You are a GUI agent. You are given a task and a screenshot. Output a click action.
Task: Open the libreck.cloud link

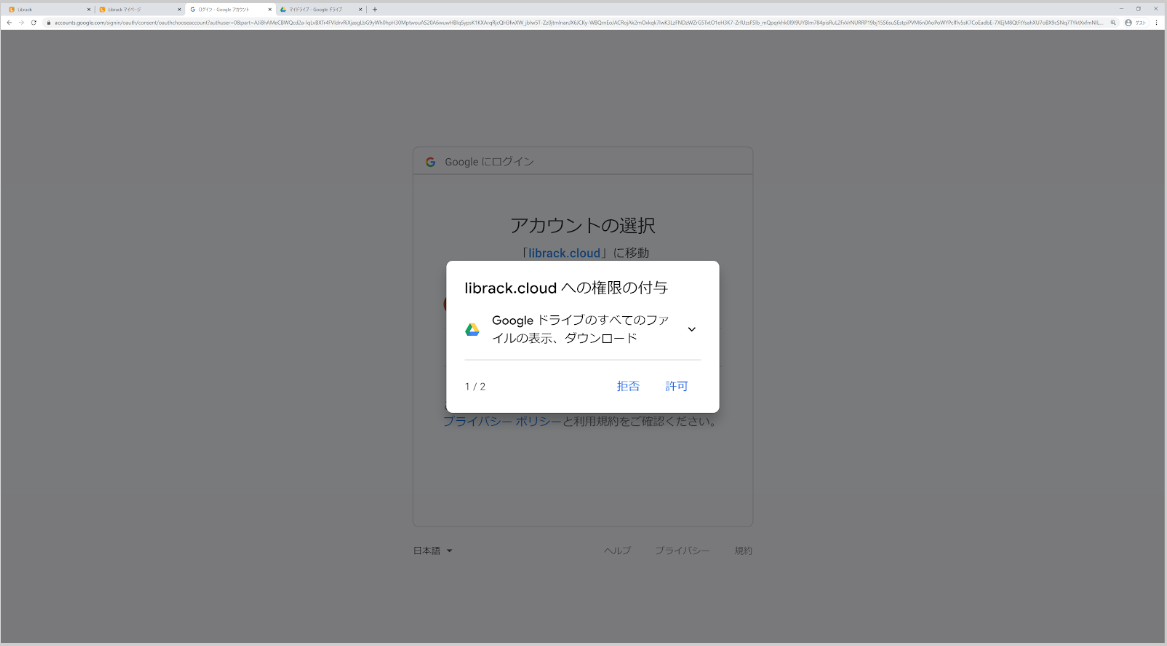[x=562, y=253]
